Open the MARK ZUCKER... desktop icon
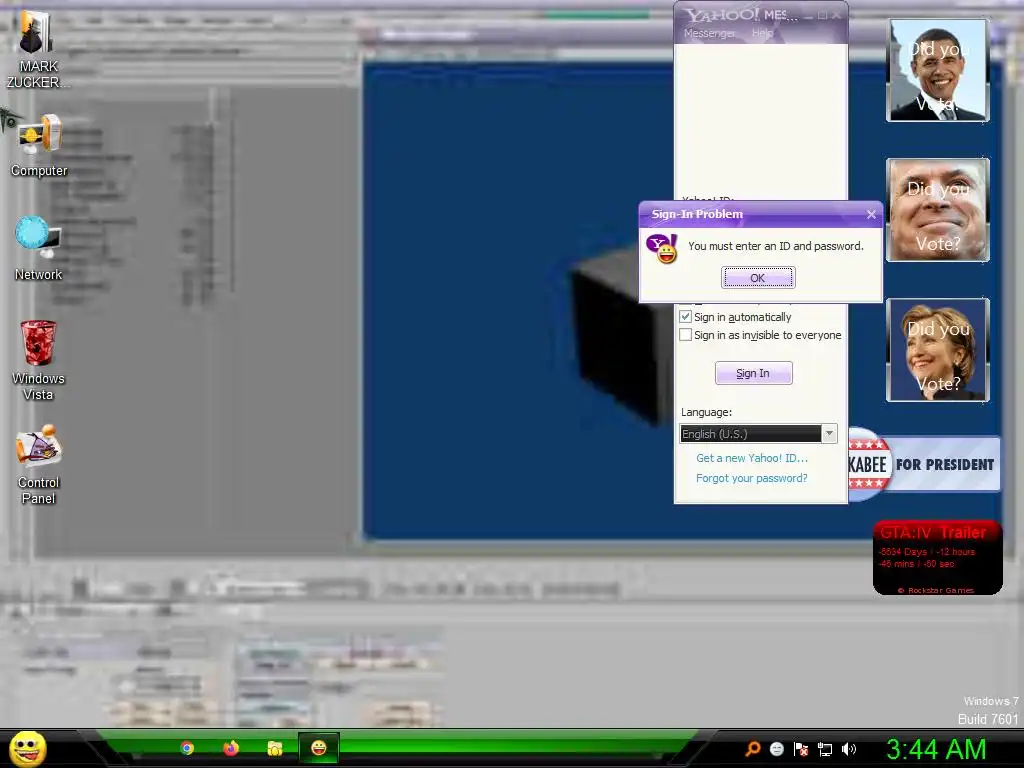1024x768 pixels. [37, 50]
